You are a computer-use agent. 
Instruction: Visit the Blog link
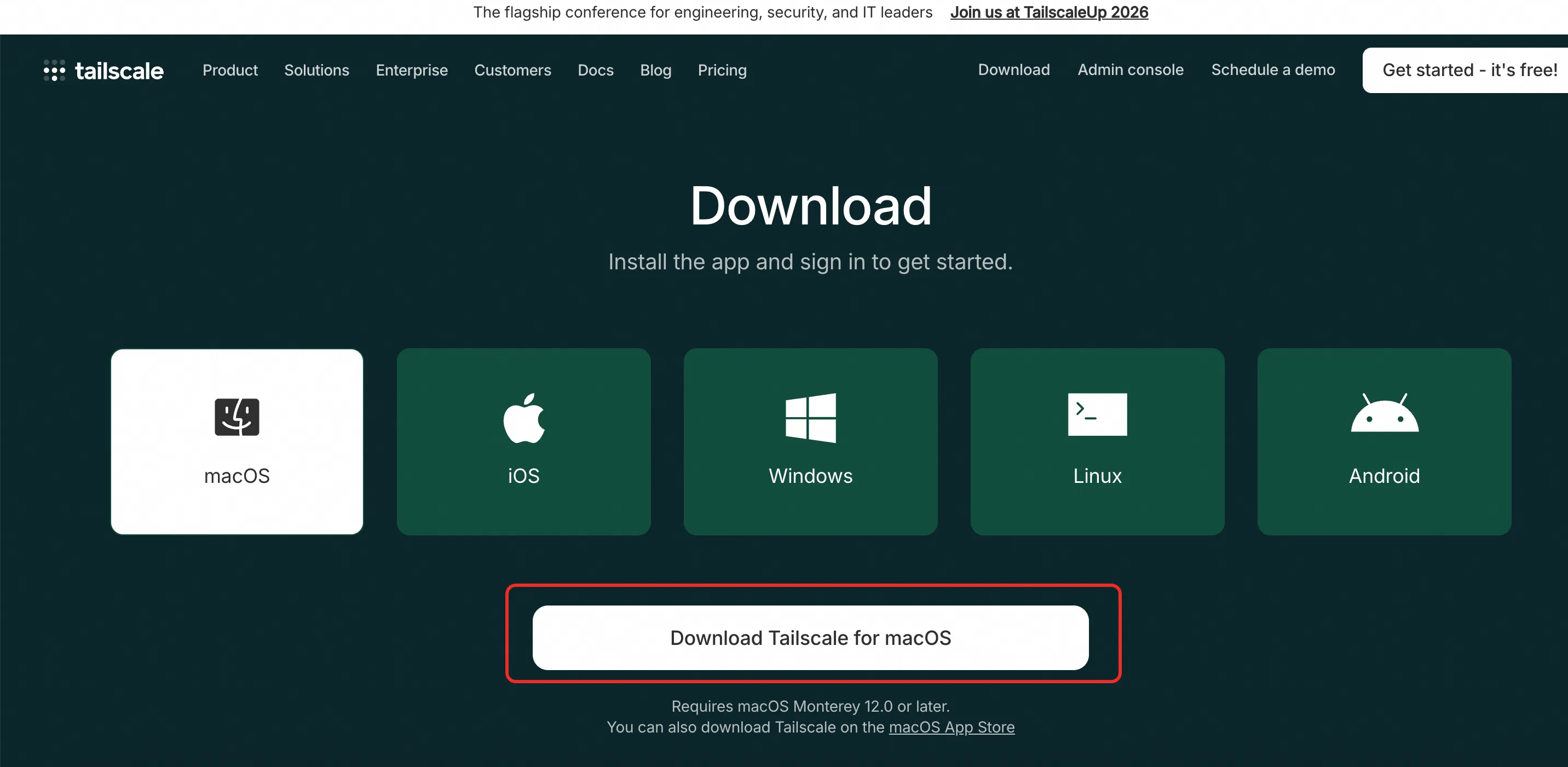point(655,70)
